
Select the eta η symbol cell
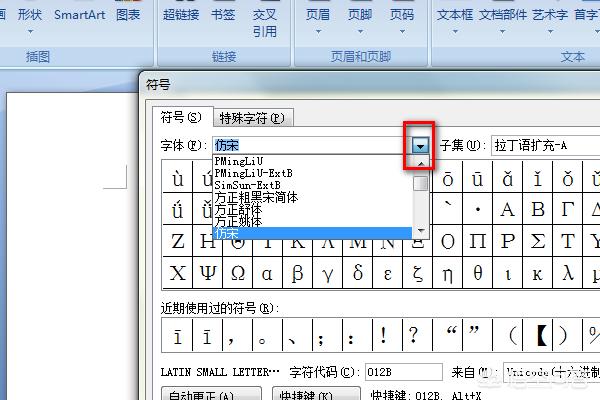pyautogui.click(x=448, y=273)
